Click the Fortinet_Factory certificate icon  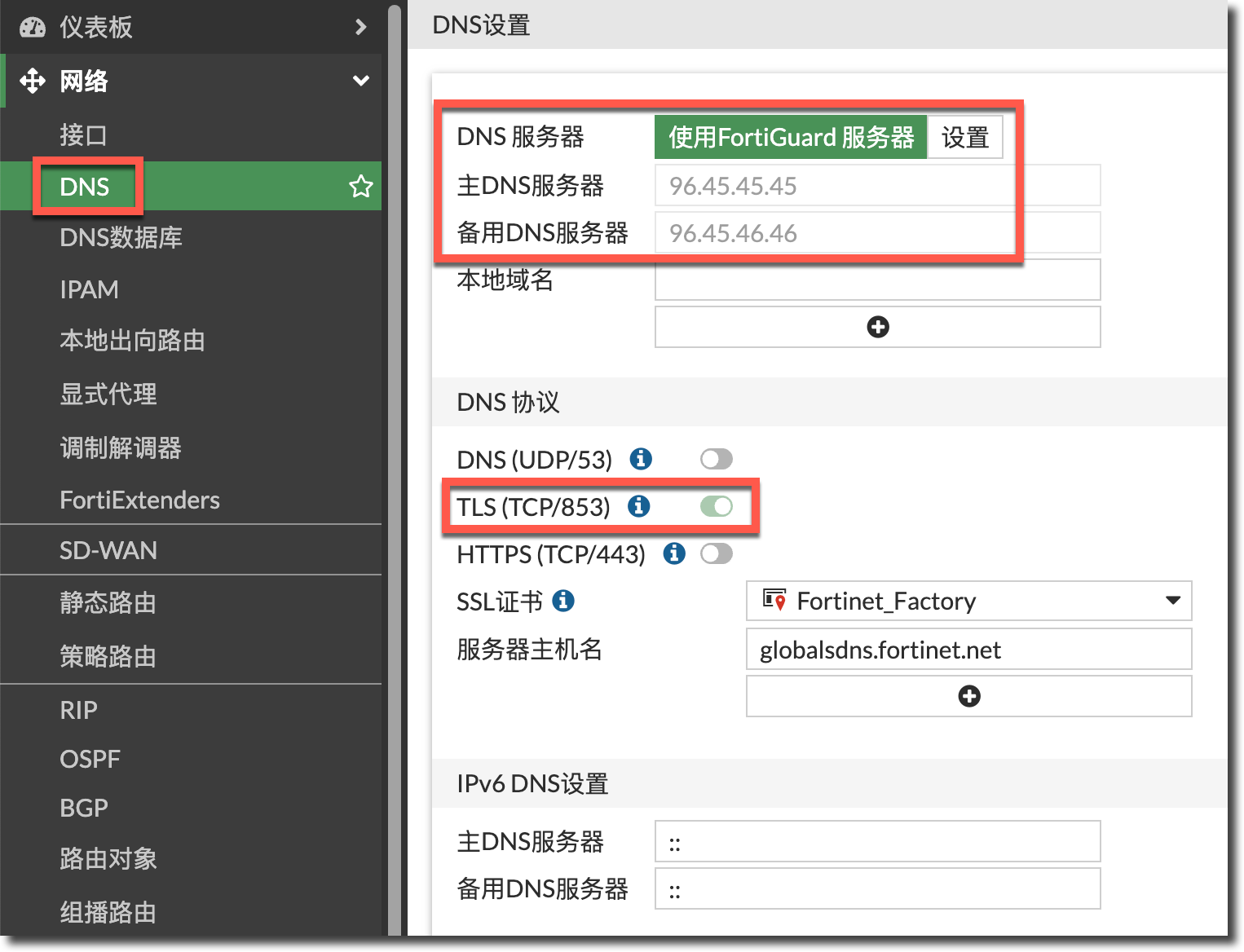click(774, 601)
